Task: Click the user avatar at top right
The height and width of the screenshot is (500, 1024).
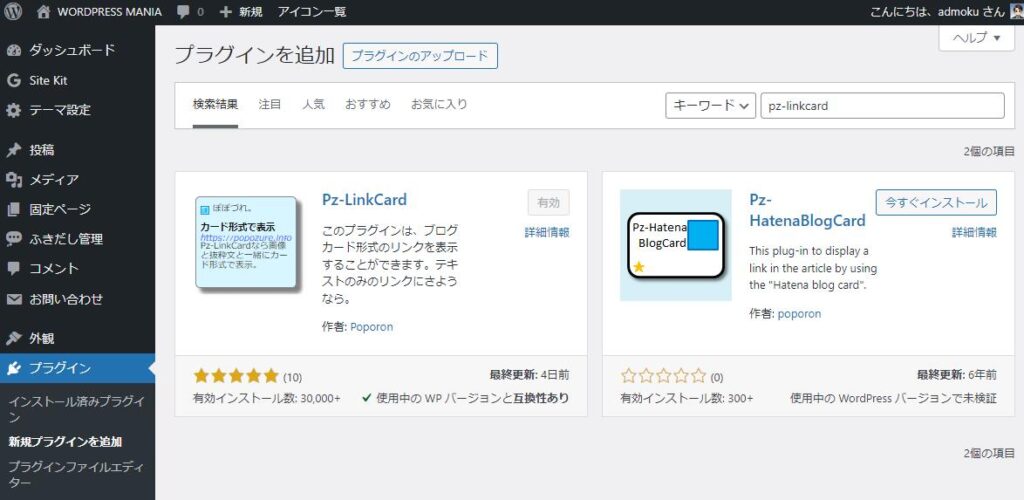Action: coord(1016,12)
